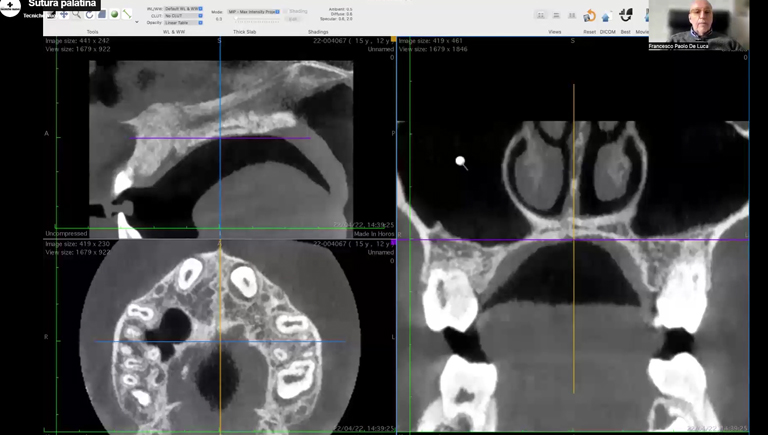Open the Opacity table dropdown
The image size is (768, 435).
pos(183,22)
